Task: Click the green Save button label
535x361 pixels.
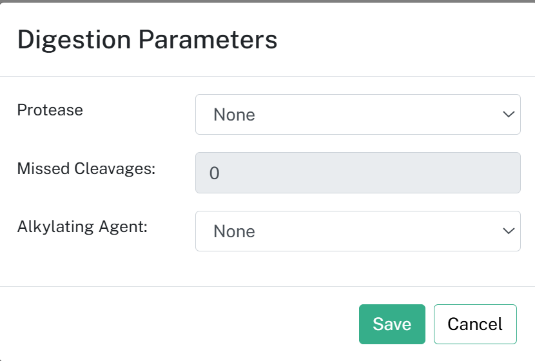Action: click(x=392, y=324)
